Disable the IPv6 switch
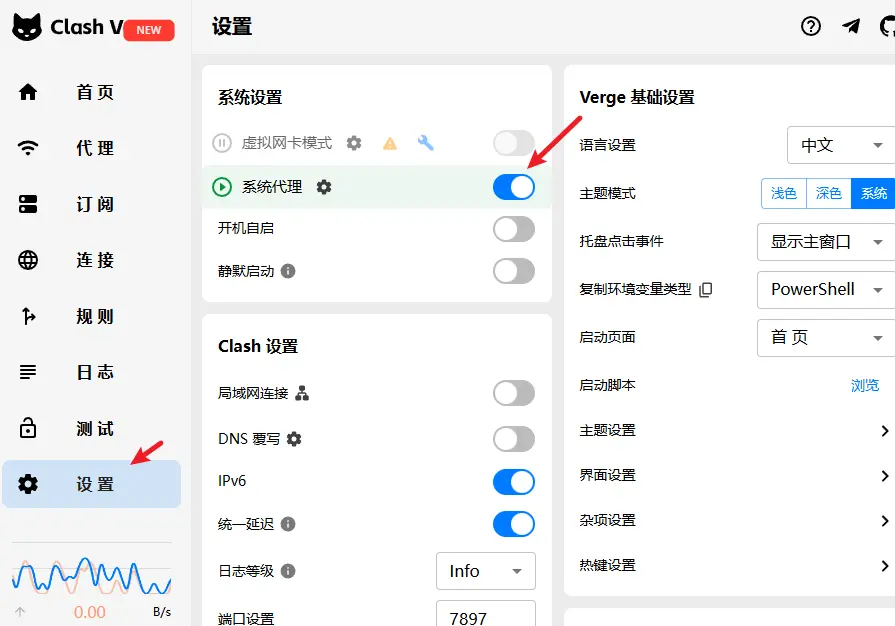 [514, 482]
